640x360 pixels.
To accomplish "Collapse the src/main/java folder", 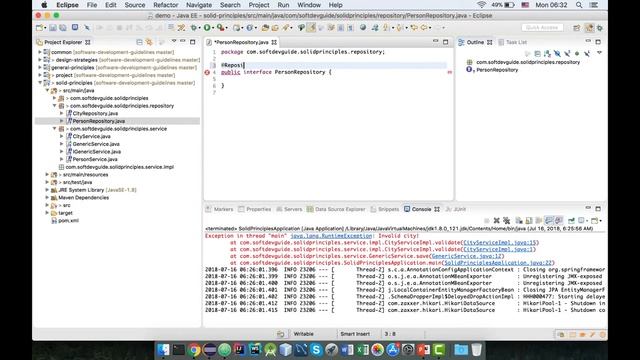I will (47, 91).
